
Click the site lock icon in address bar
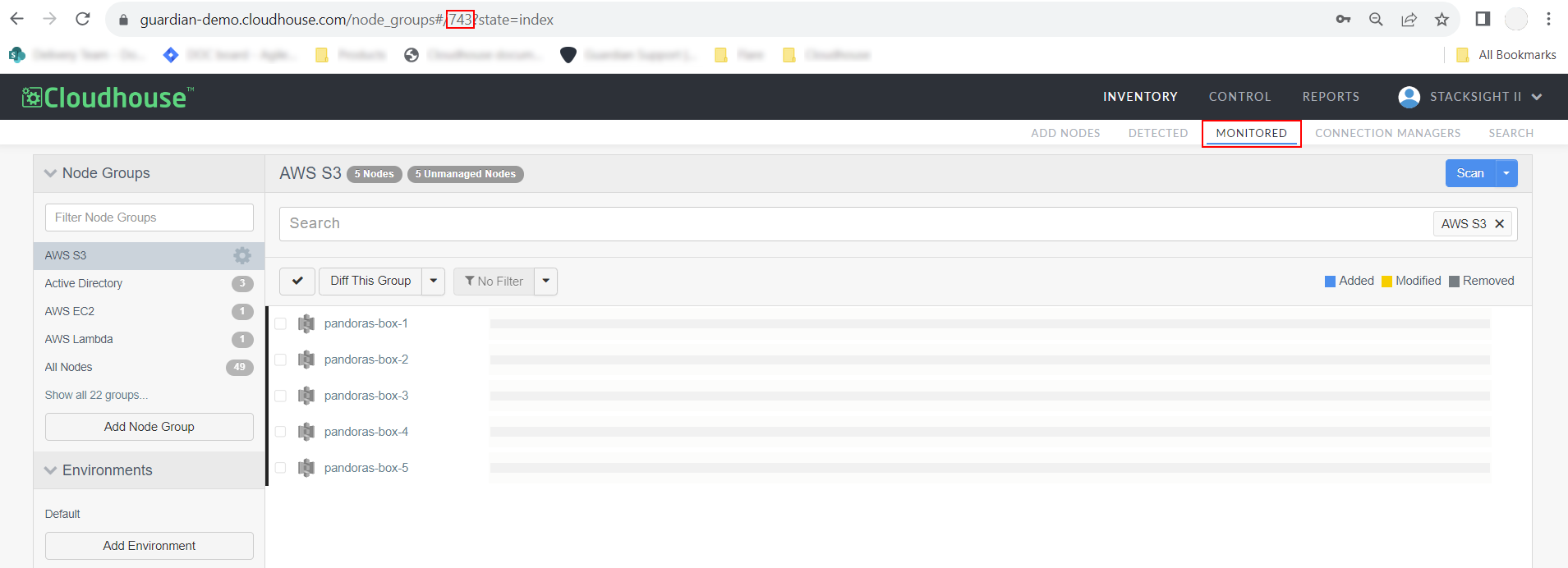(x=124, y=20)
